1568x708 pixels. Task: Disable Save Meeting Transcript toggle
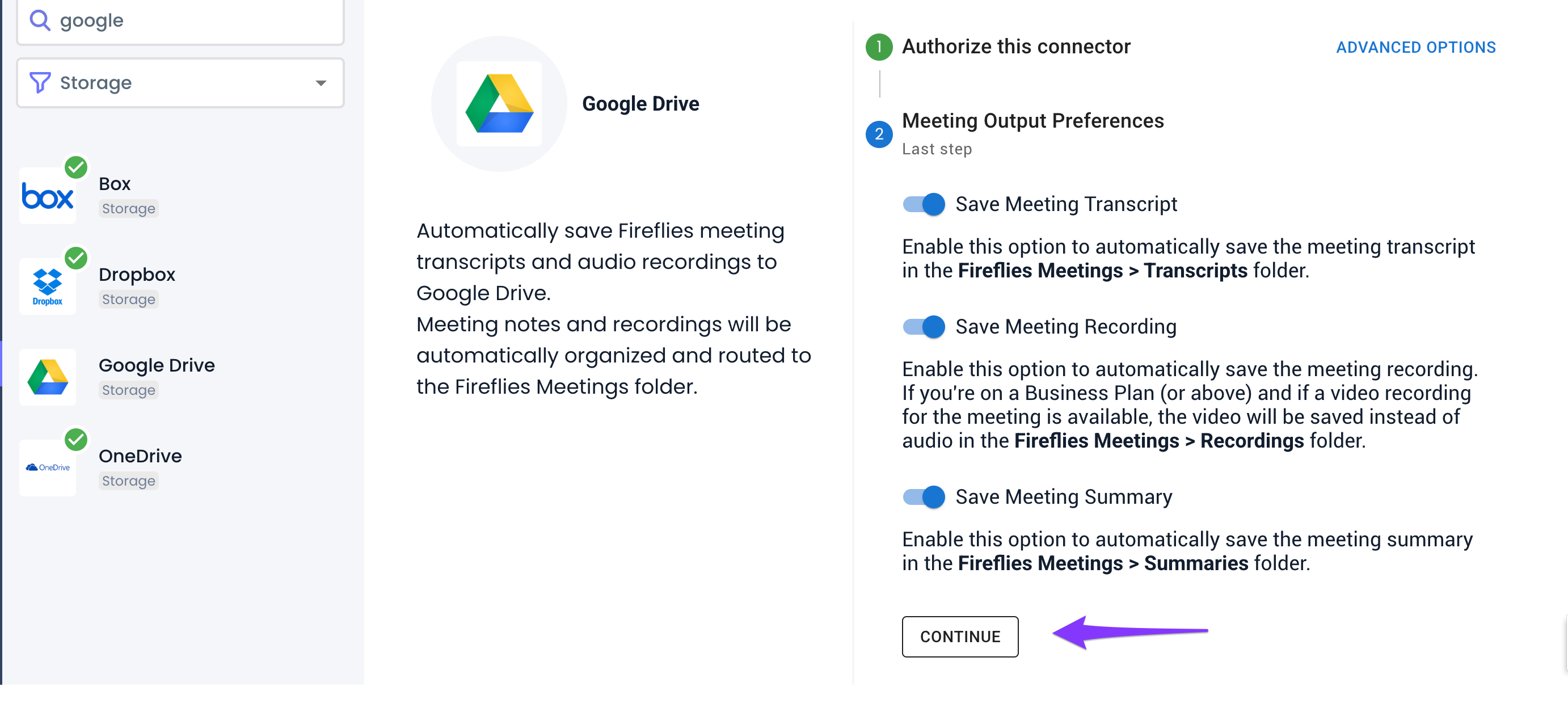(x=924, y=205)
